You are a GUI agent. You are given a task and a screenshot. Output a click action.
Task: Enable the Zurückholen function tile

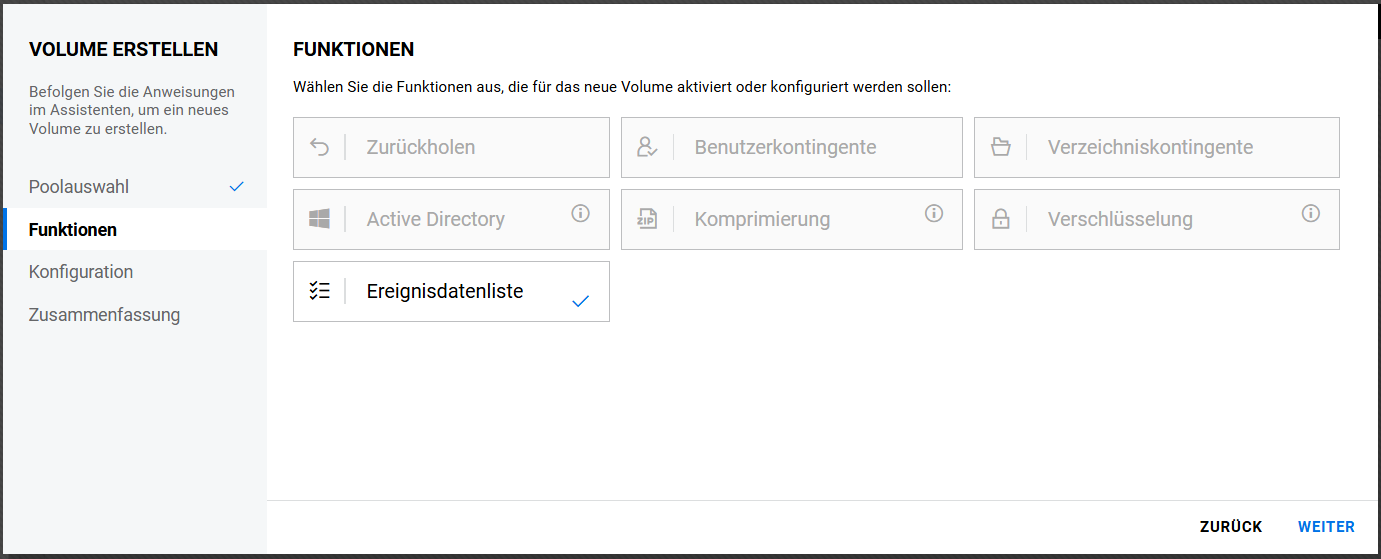(450, 147)
